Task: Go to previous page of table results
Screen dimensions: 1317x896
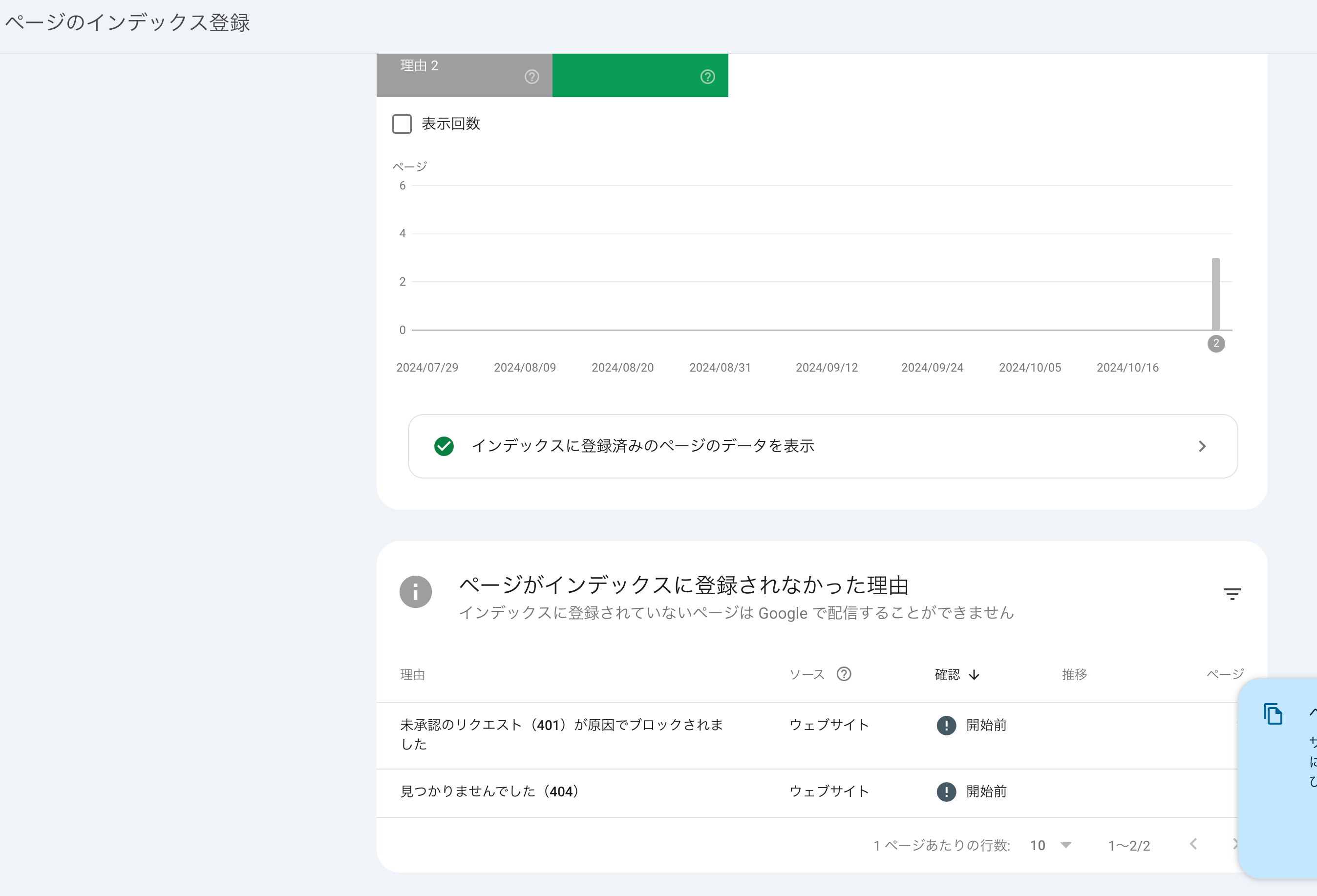Action: coord(1193,844)
